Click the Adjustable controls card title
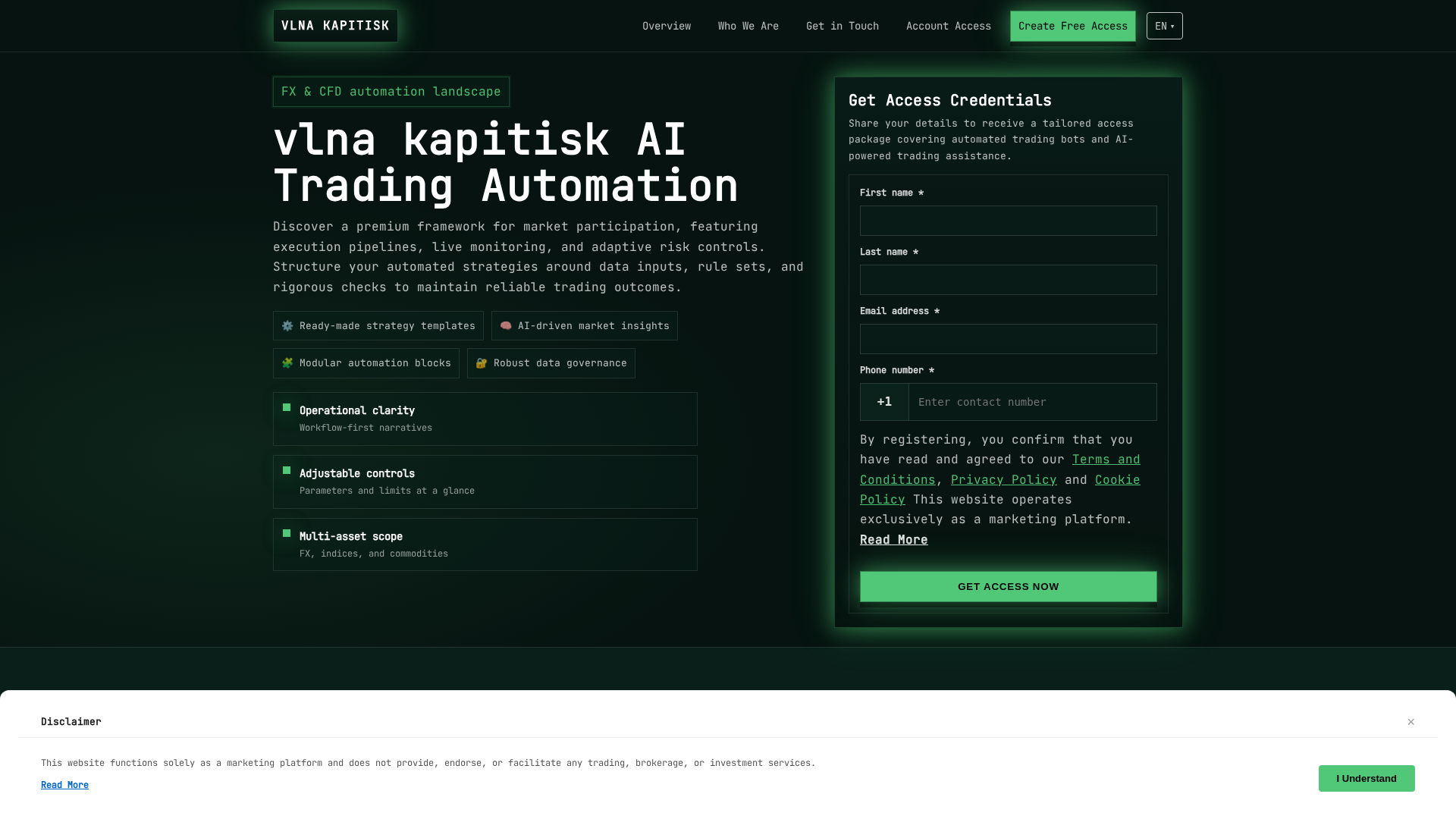This screenshot has width=1456, height=819. [357, 473]
